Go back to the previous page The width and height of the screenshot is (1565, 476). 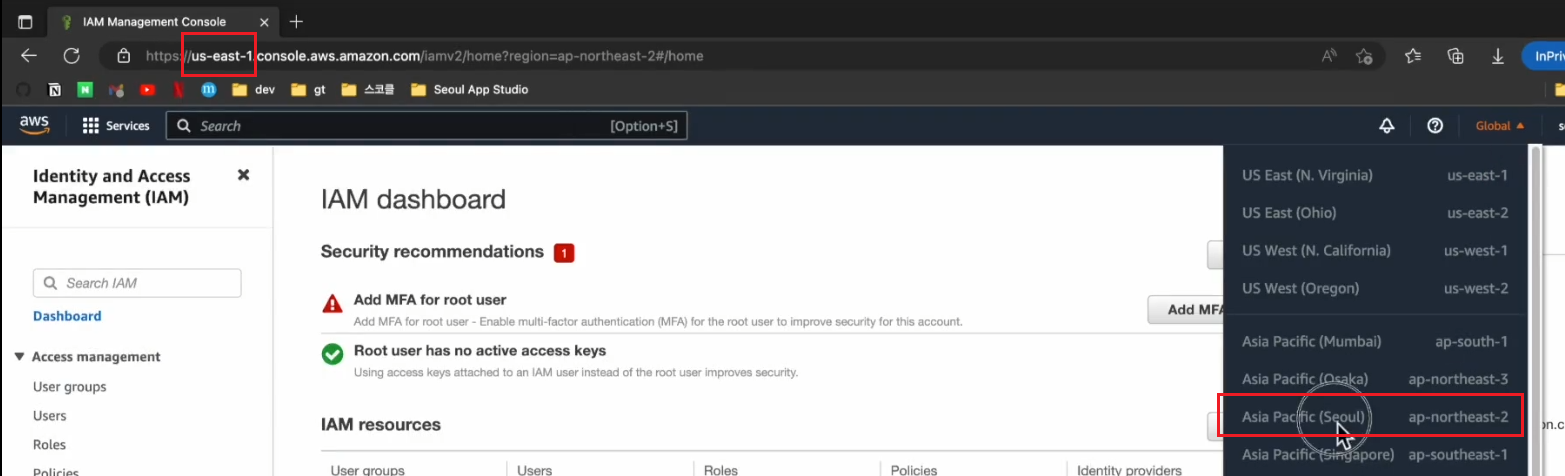click(x=29, y=56)
